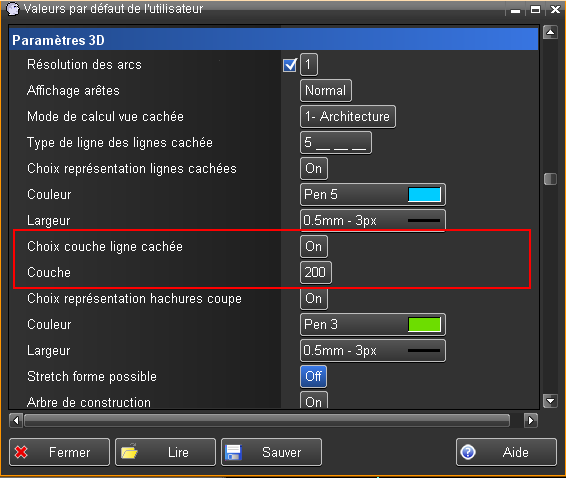Pick the Pen 5 cyan color swatch
The image size is (566, 478).
(x=424, y=195)
